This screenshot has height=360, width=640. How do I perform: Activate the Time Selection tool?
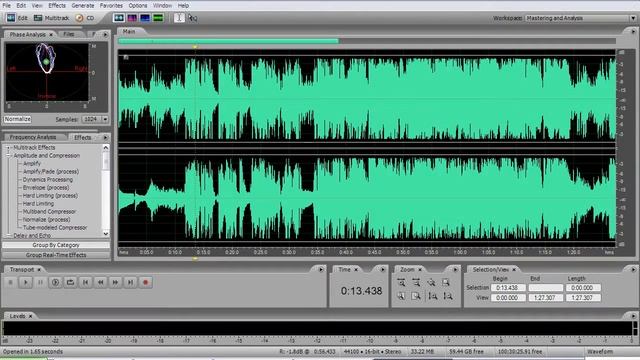[179, 18]
